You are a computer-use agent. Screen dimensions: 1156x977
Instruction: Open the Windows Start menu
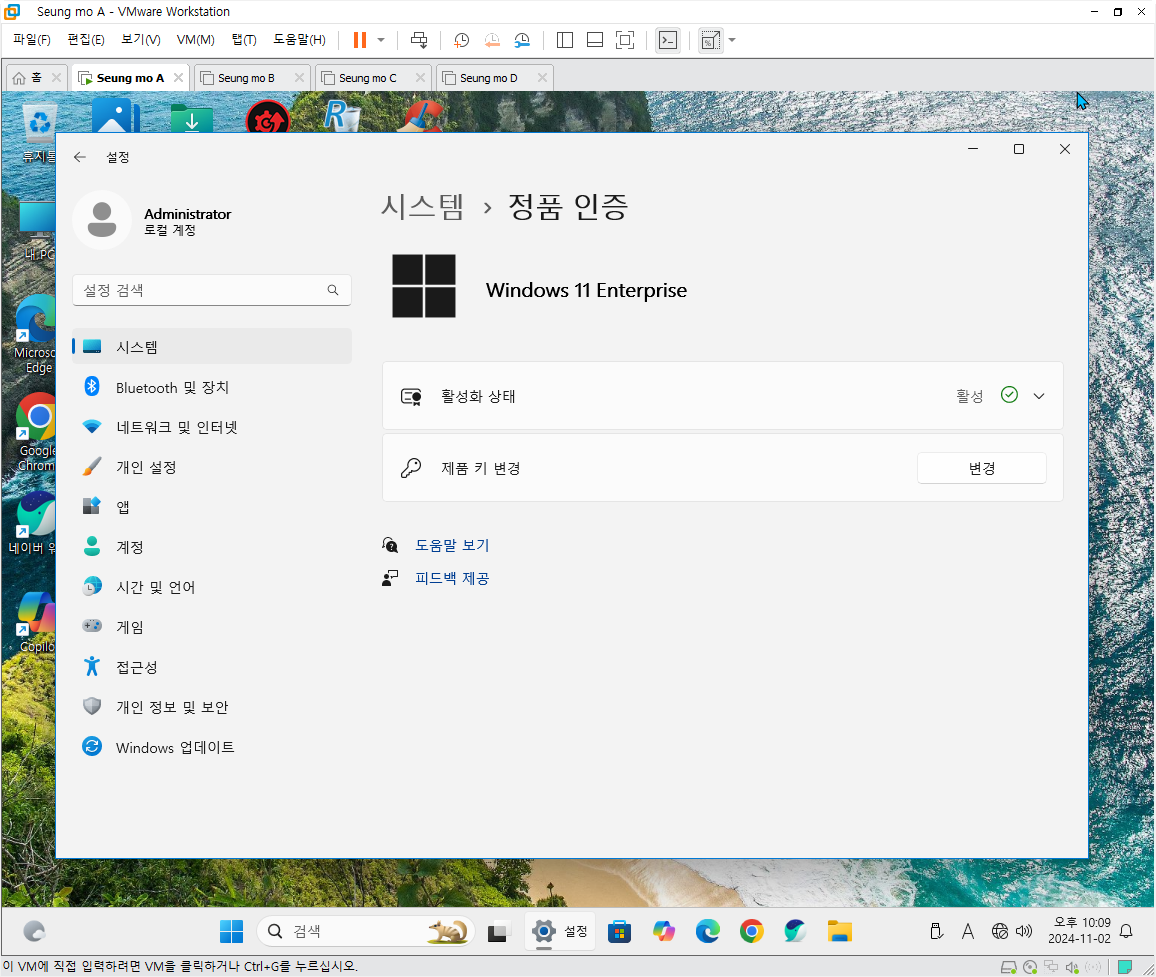(231, 931)
